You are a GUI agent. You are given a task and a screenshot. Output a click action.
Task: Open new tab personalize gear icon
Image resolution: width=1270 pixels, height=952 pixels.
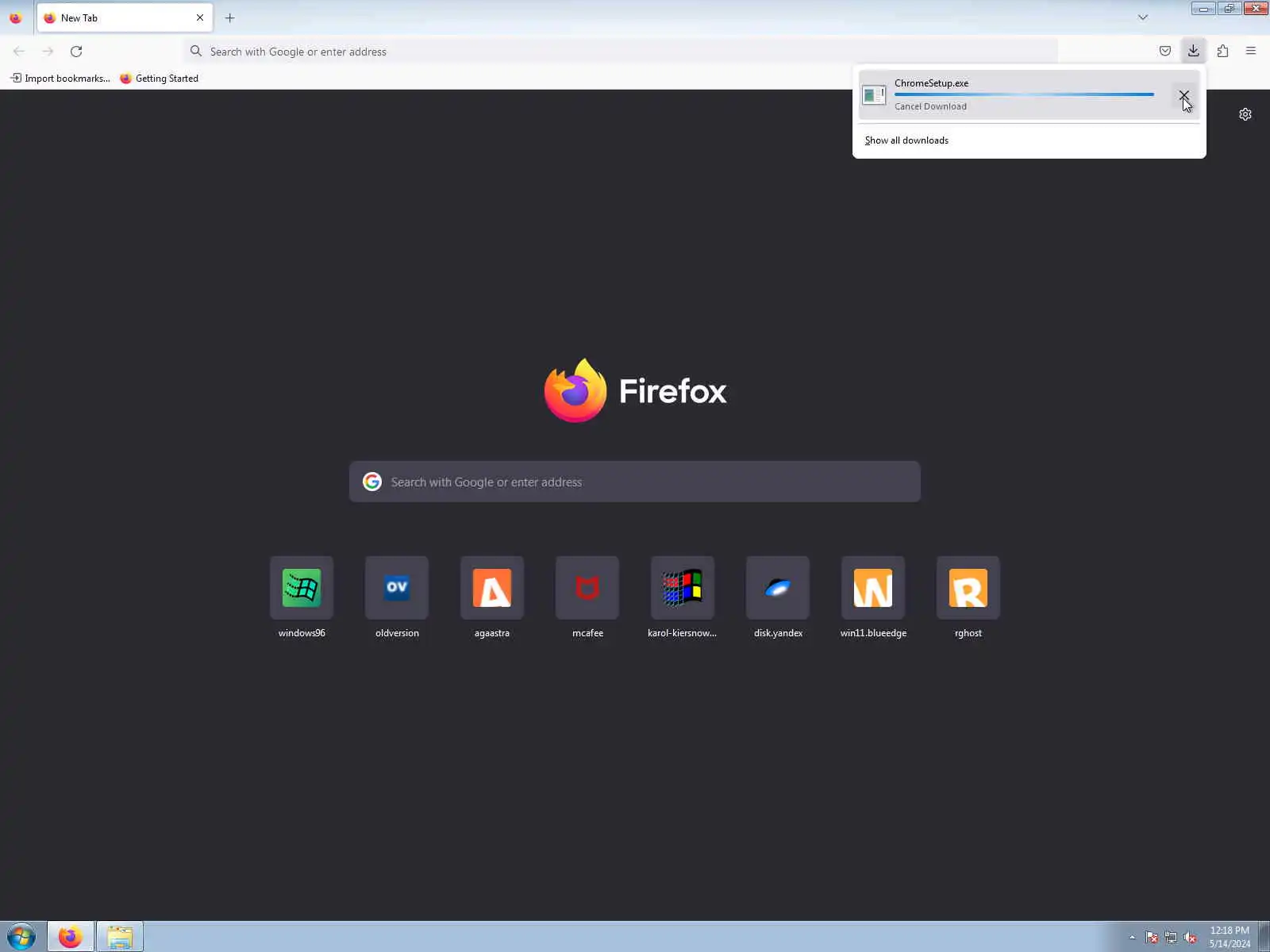pyautogui.click(x=1245, y=114)
